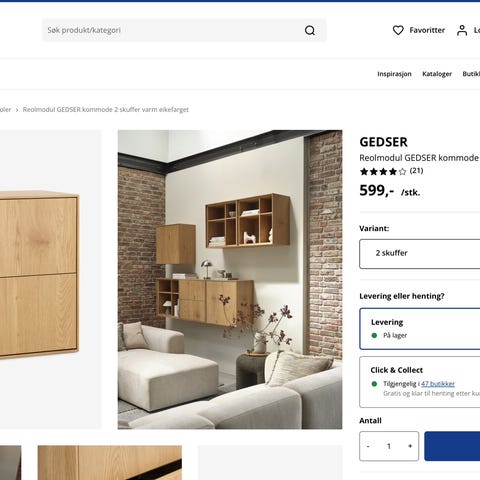
Task: Click the quantity number field
Action: coord(389,446)
